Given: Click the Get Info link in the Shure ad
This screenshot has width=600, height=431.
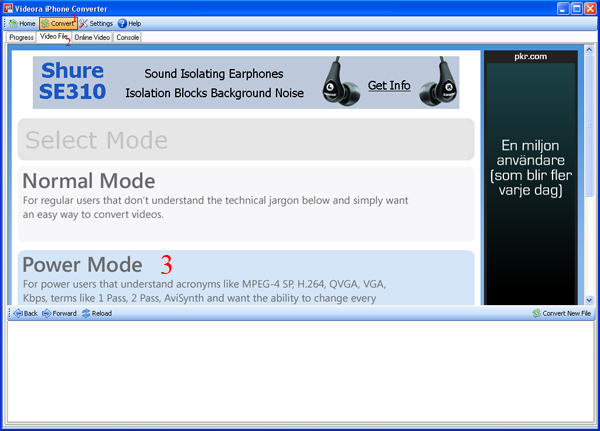Looking at the screenshot, I should (x=389, y=85).
